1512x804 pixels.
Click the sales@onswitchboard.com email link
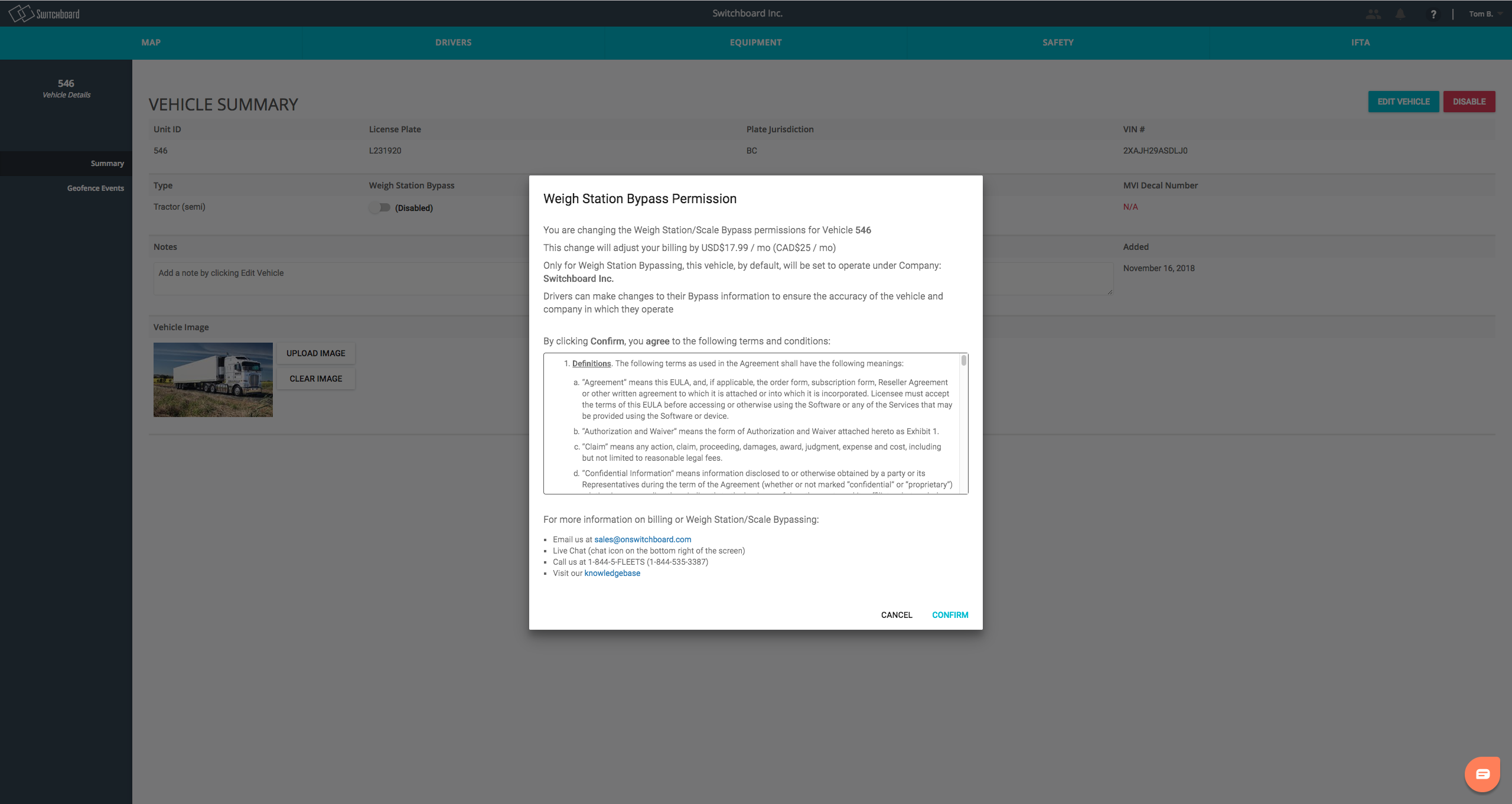[642, 539]
